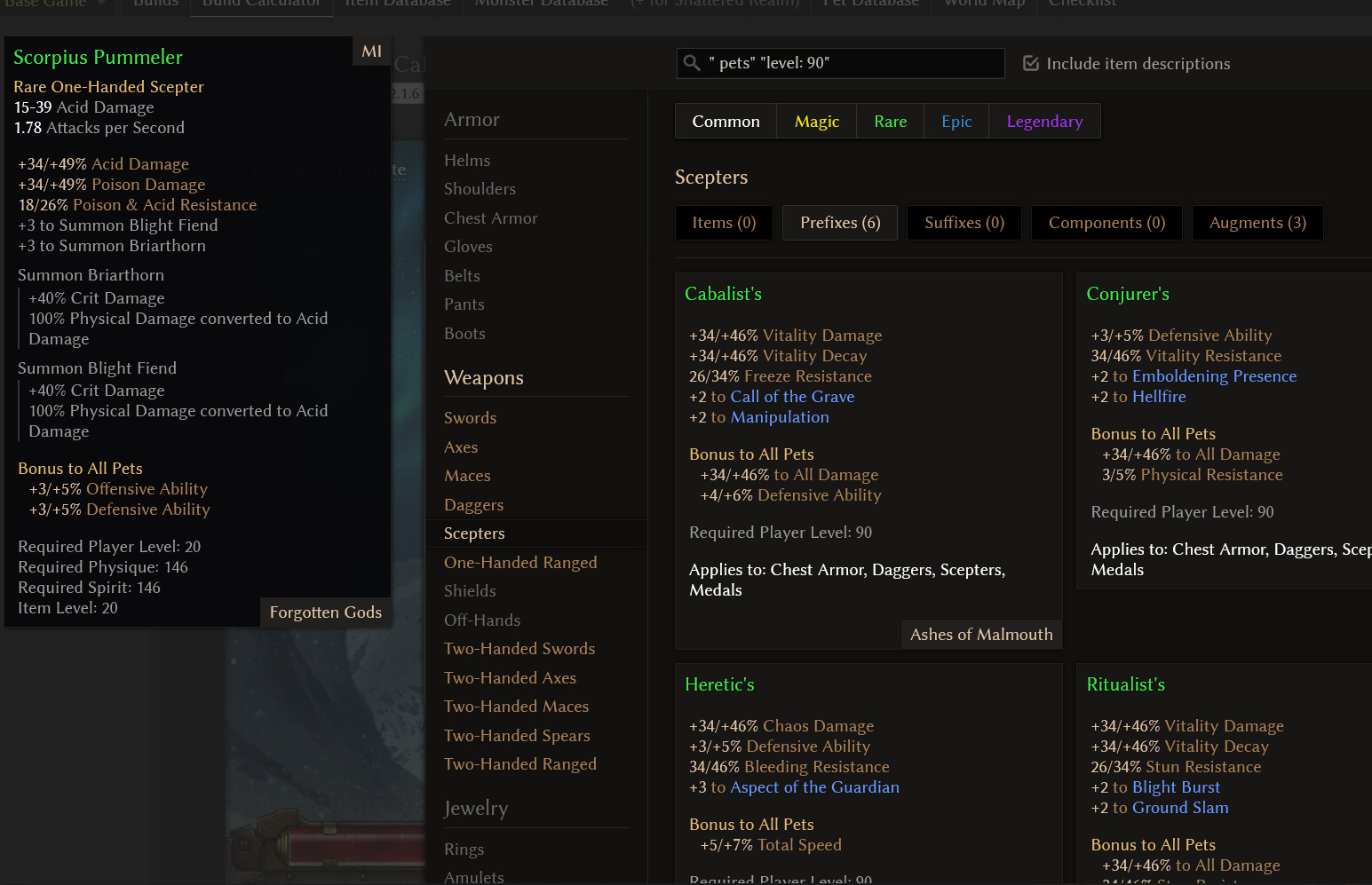Click the Cabalist's prefix title
The width and height of the screenshot is (1372, 885).
pyautogui.click(x=723, y=294)
